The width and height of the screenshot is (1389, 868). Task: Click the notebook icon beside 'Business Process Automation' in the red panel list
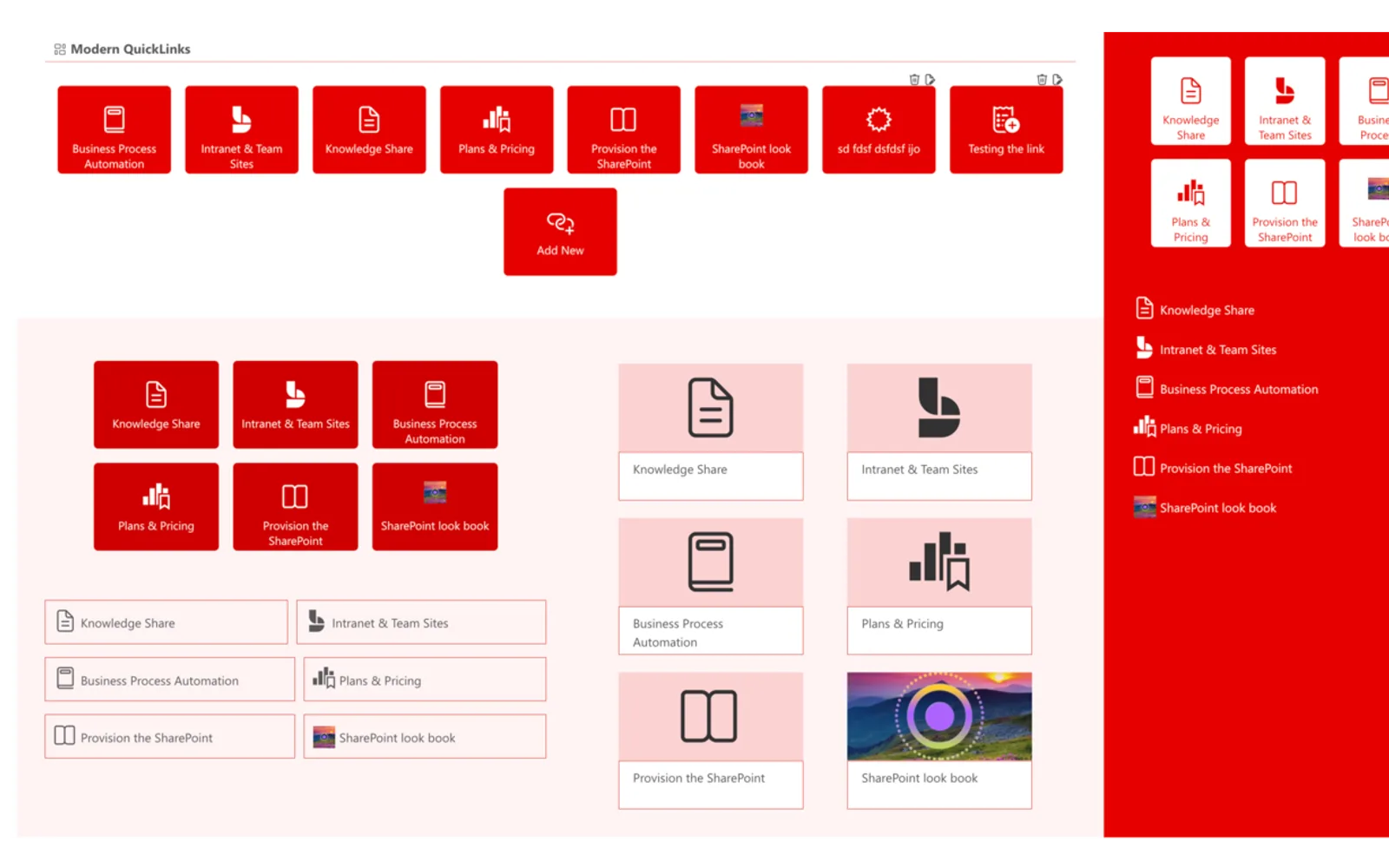1144,387
